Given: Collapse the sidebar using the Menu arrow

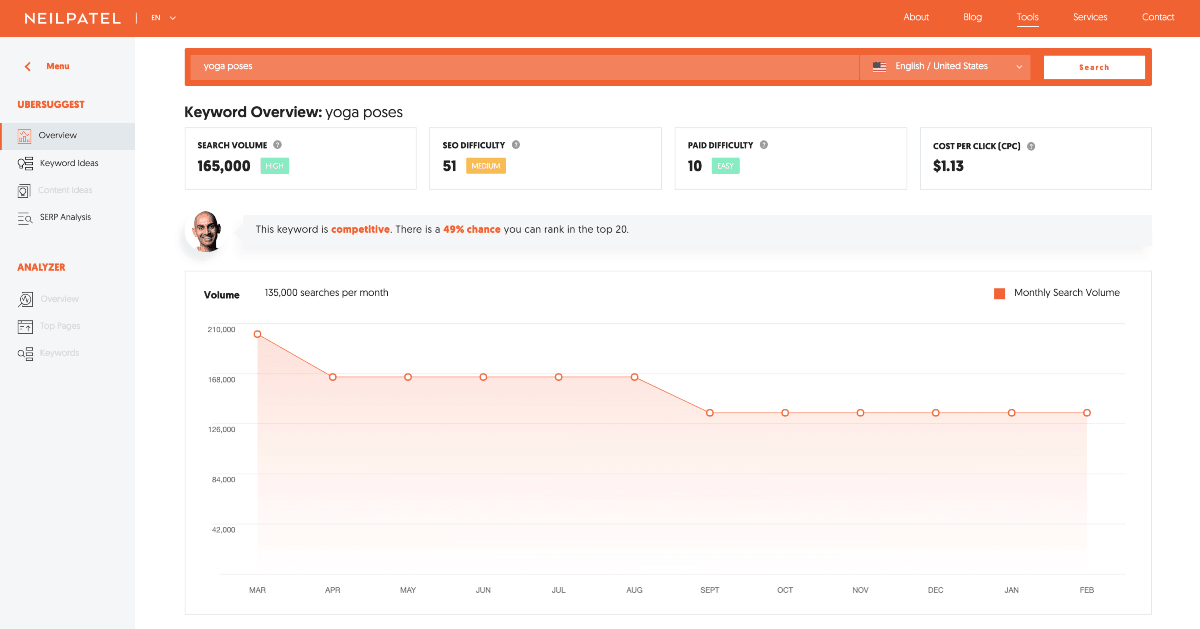Looking at the screenshot, I should (x=26, y=66).
